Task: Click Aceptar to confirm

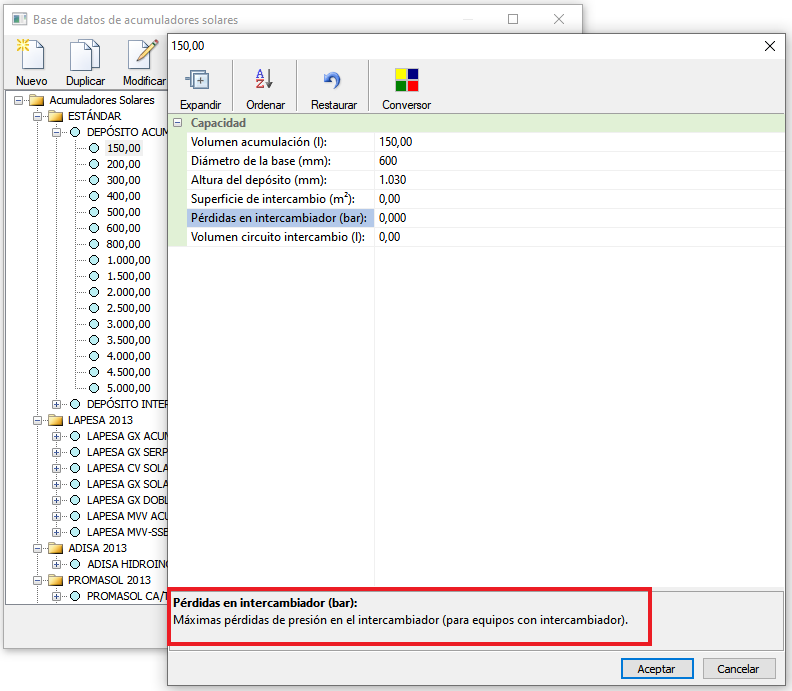Action: 657,669
